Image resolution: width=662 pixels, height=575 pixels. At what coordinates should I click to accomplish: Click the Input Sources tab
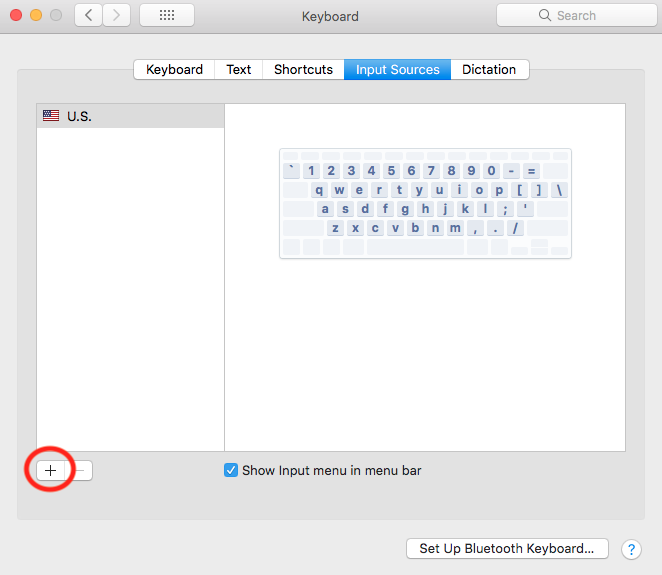pyautogui.click(x=397, y=70)
